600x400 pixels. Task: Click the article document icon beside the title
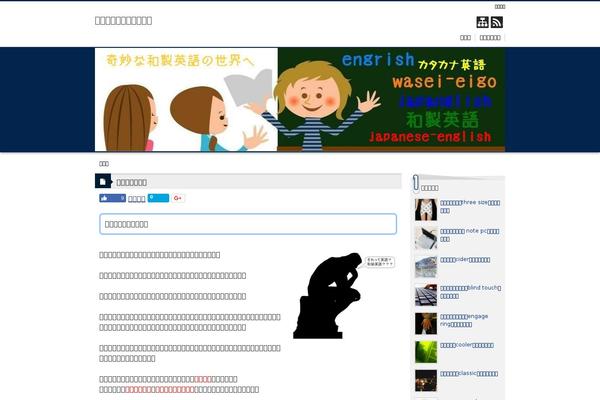tap(103, 181)
